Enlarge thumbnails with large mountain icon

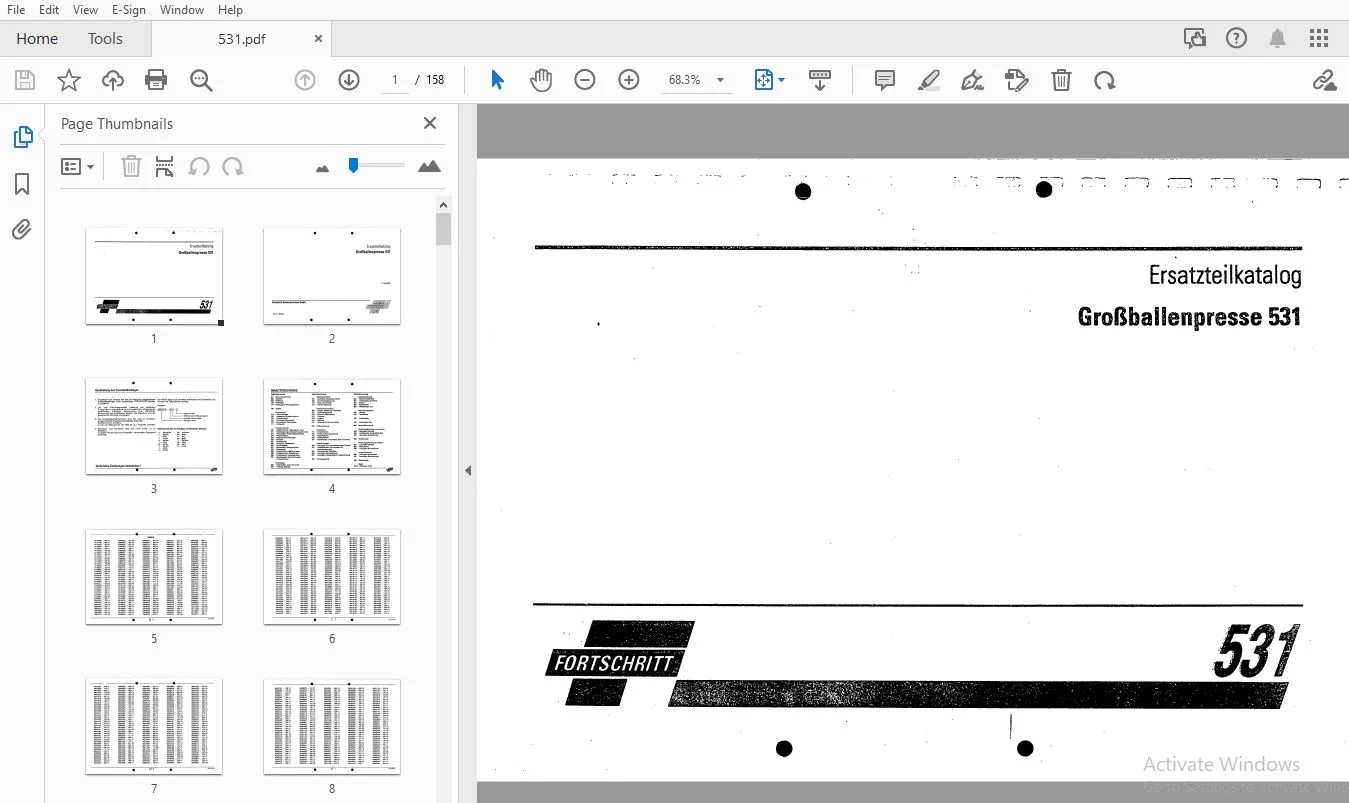(429, 167)
